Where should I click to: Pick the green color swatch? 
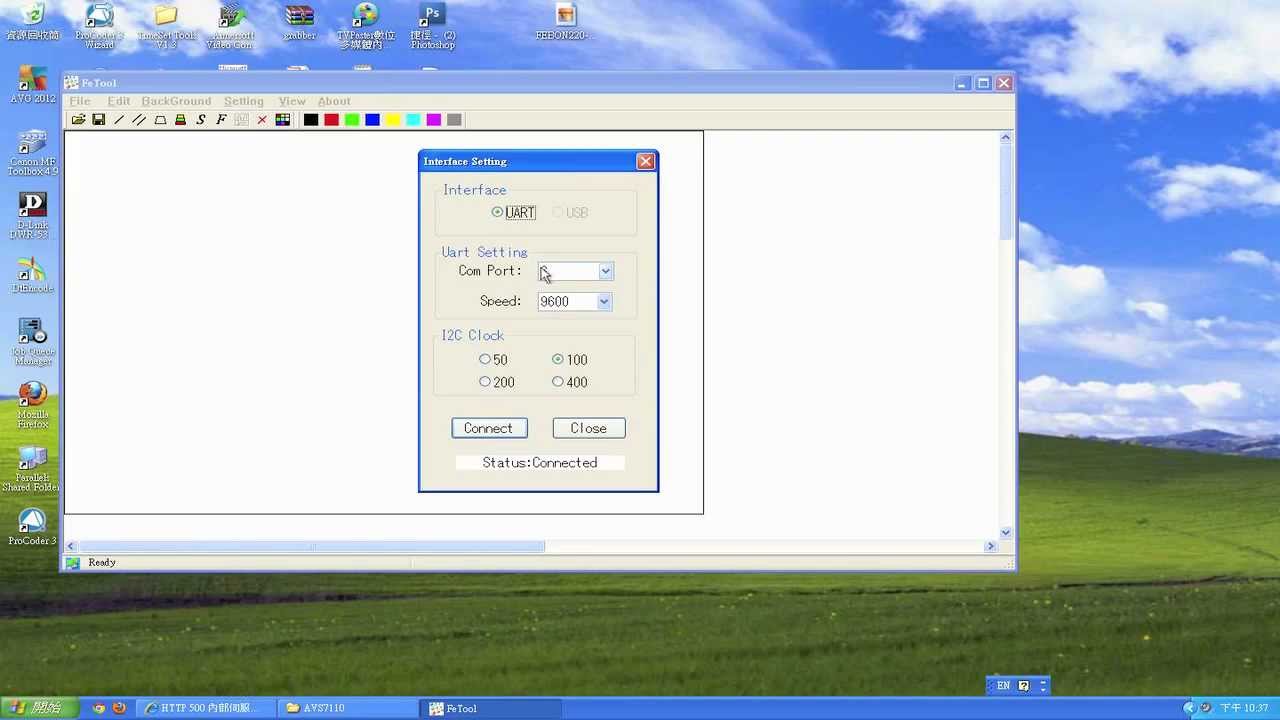pyautogui.click(x=352, y=120)
